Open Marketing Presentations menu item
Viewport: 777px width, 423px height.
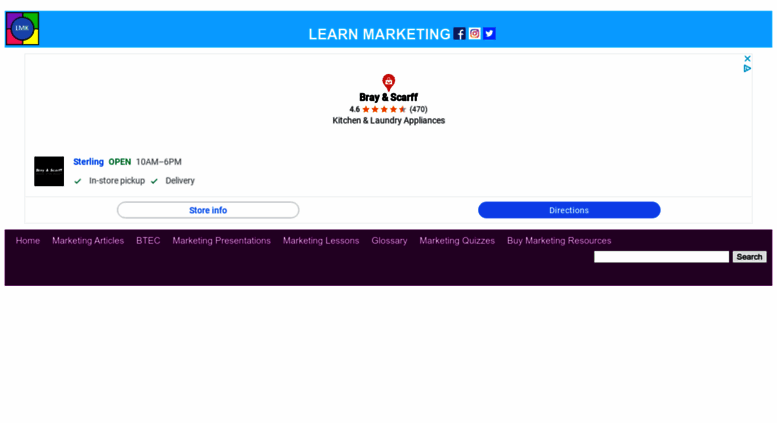pyautogui.click(x=222, y=241)
